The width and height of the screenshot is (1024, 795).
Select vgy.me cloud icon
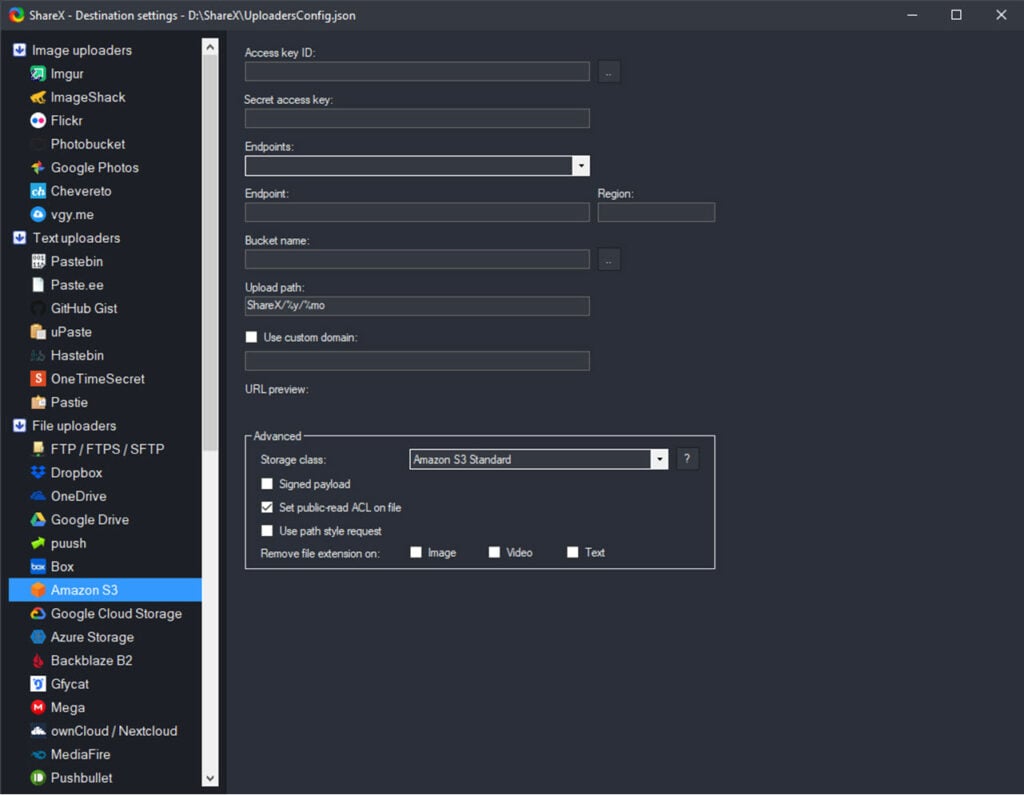coord(38,215)
